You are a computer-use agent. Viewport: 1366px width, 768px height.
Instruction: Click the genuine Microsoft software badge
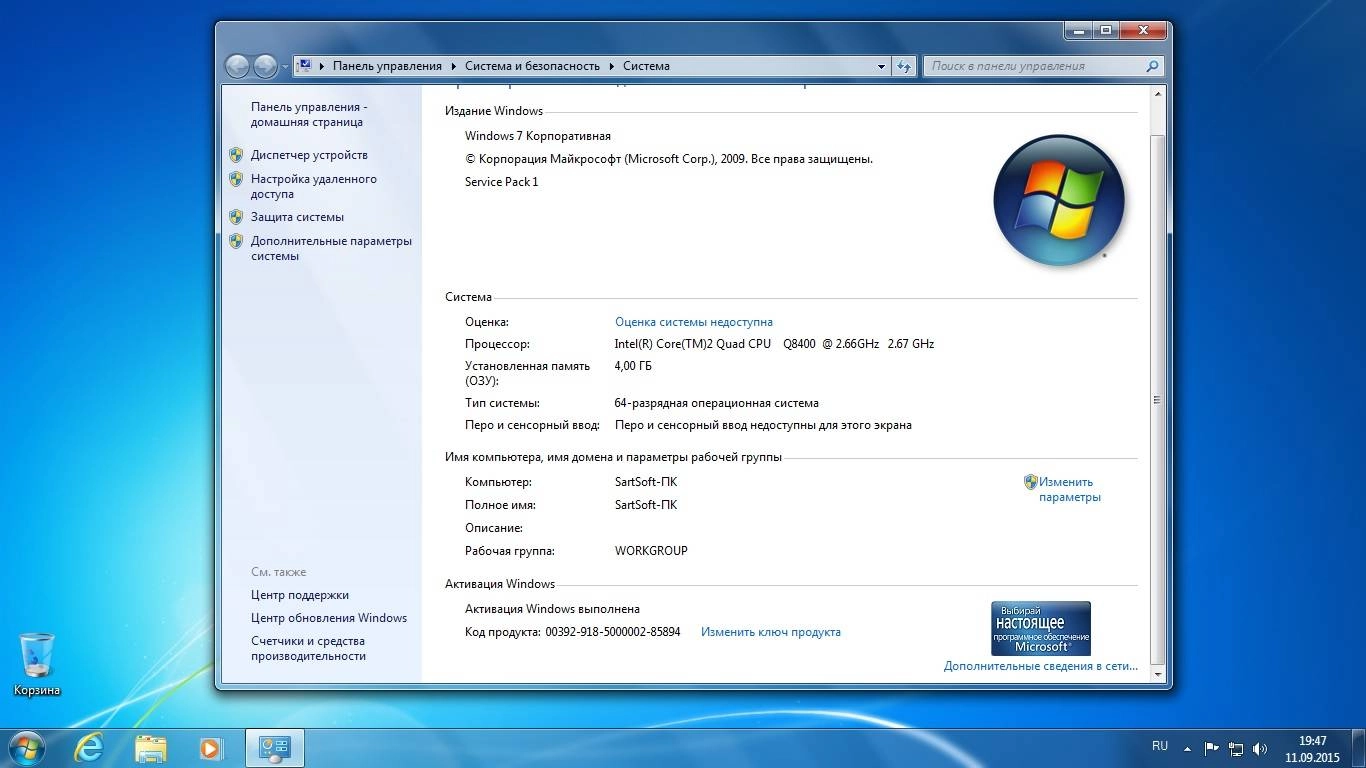click(1040, 628)
